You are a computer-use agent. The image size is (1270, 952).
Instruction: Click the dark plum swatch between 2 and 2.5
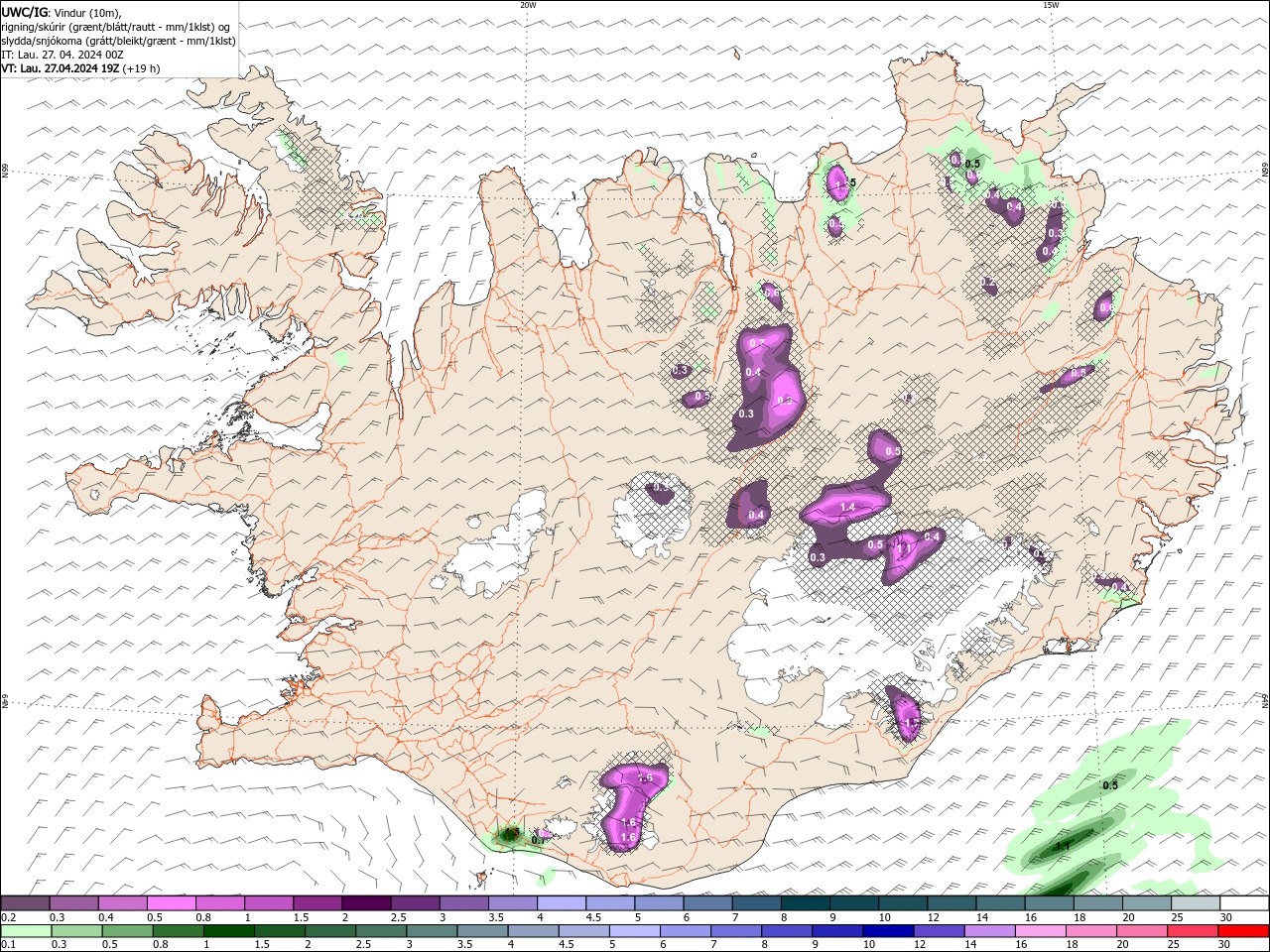tap(366, 903)
